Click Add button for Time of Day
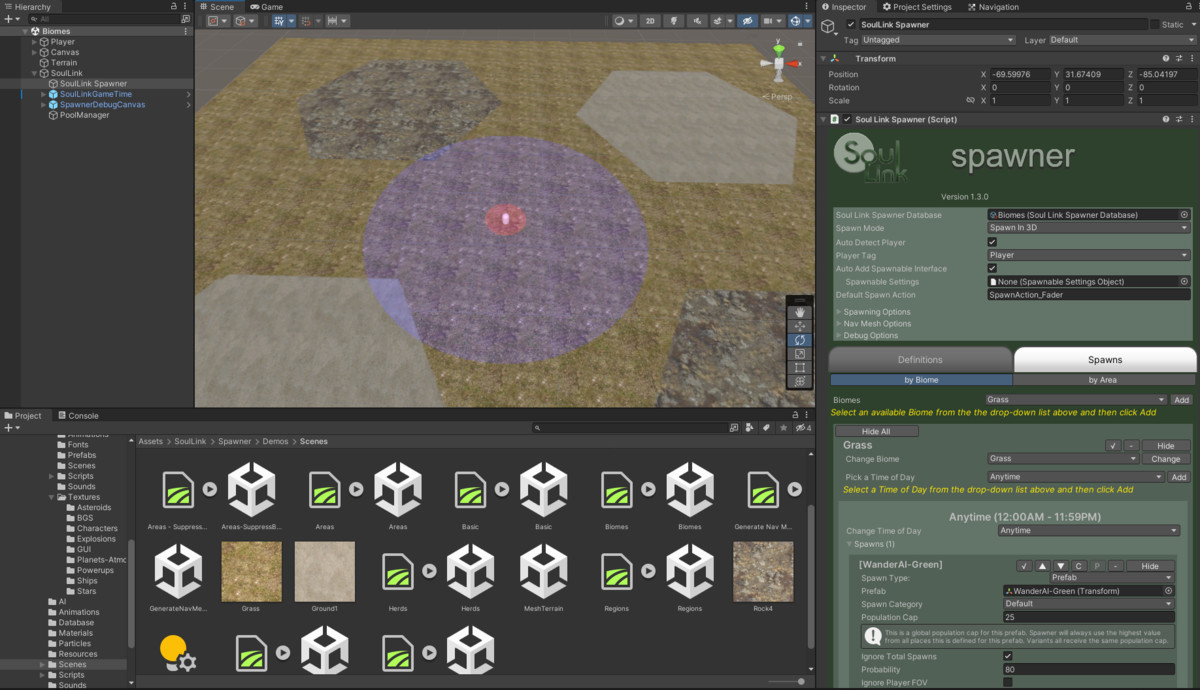The image size is (1200, 690). (x=1179, y=477)
